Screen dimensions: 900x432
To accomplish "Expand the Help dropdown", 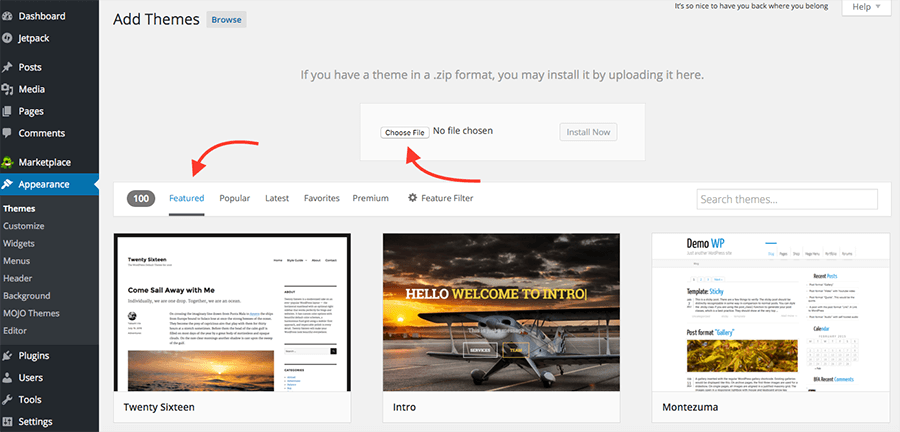I will (865, 7).
